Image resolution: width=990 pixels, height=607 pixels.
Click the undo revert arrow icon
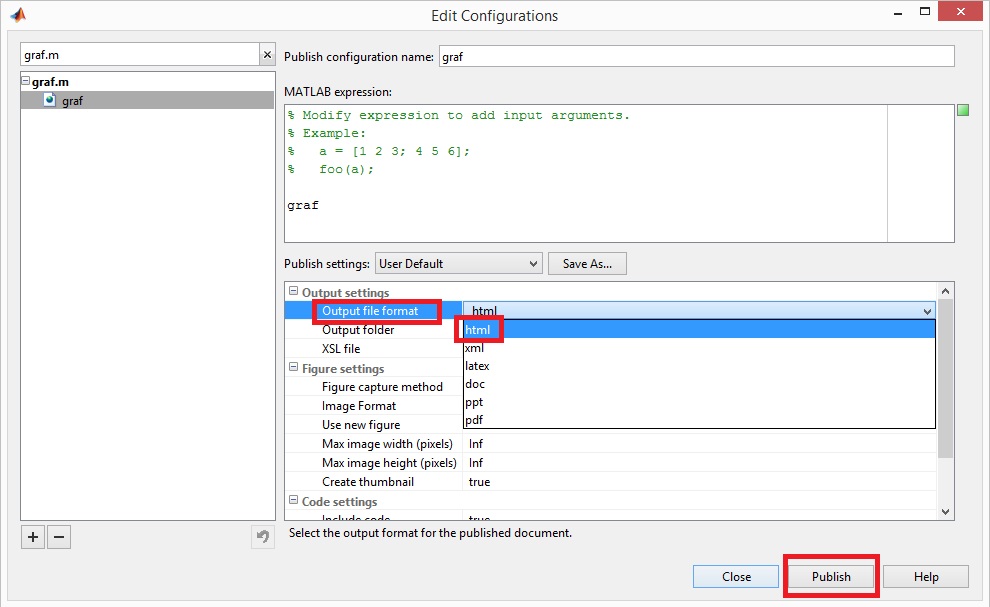coord(263,537)
